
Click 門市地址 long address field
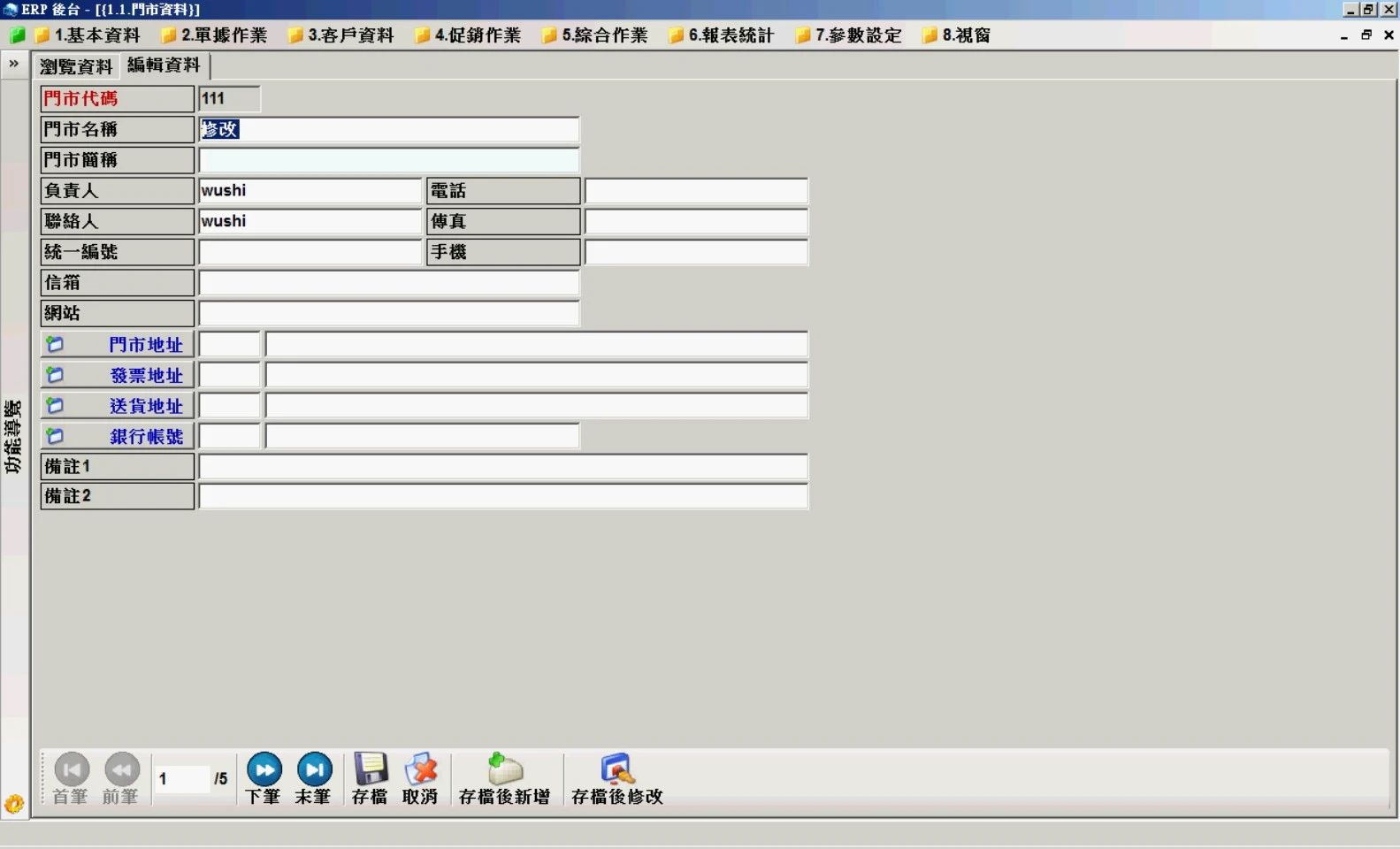(537, 344)
